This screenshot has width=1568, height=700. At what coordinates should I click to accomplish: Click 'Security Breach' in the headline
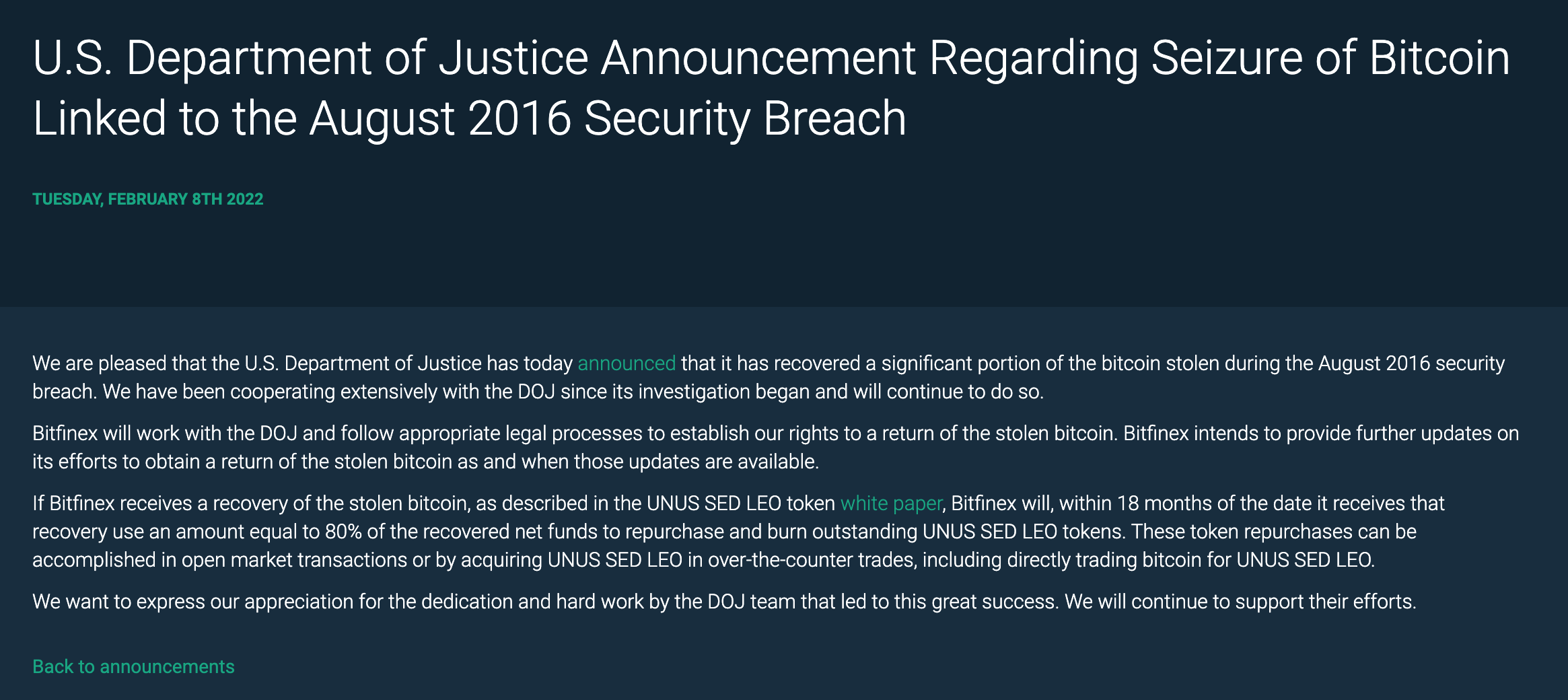pyautogui.click(x=745, y=118)
